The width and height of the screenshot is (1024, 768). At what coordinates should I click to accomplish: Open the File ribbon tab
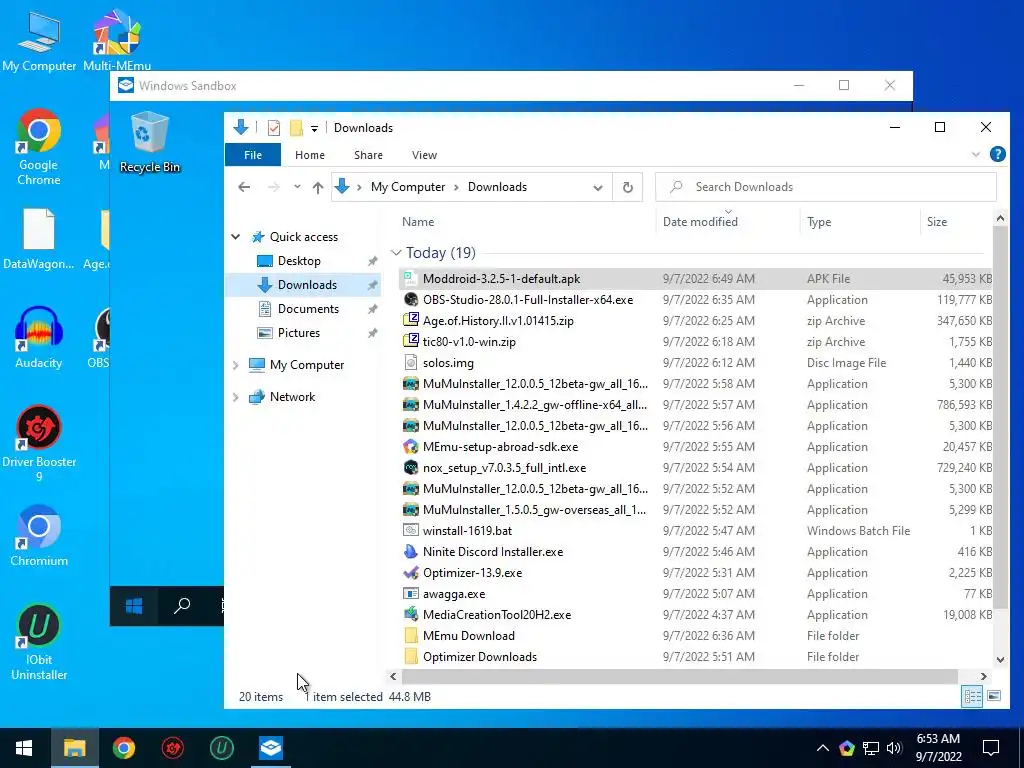click(253, 155)
